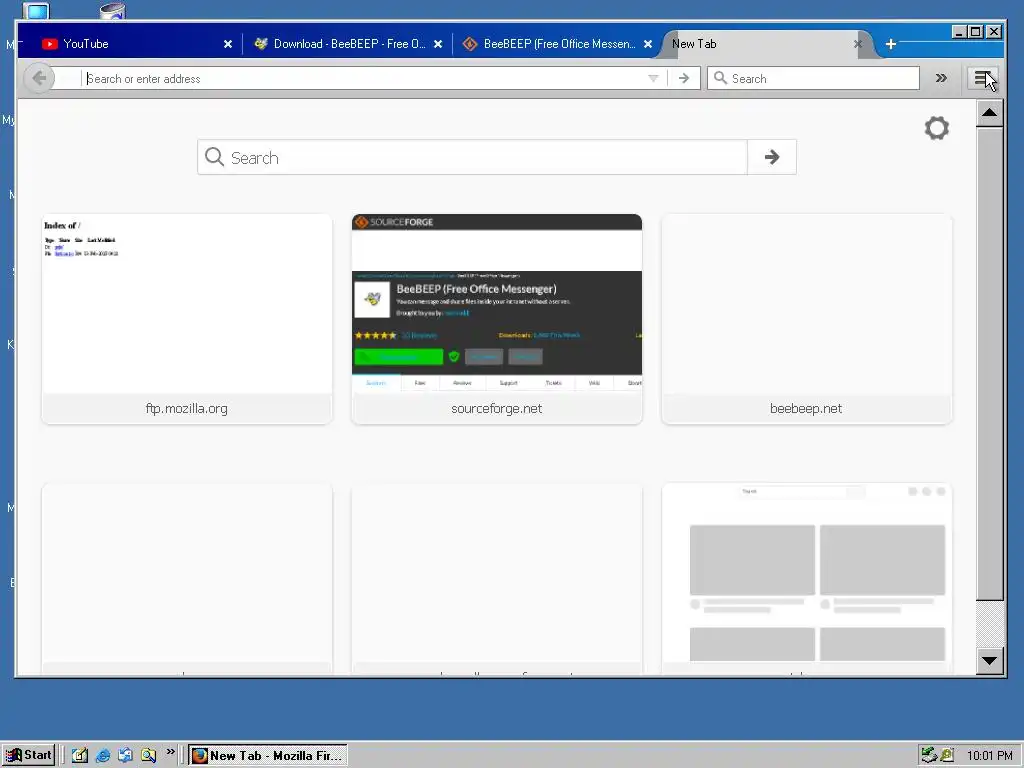Image resolution: width=1024 pixels, height=768 pixels.
Task: Click the magnifier icon in toolbar search
Action: 720,78
